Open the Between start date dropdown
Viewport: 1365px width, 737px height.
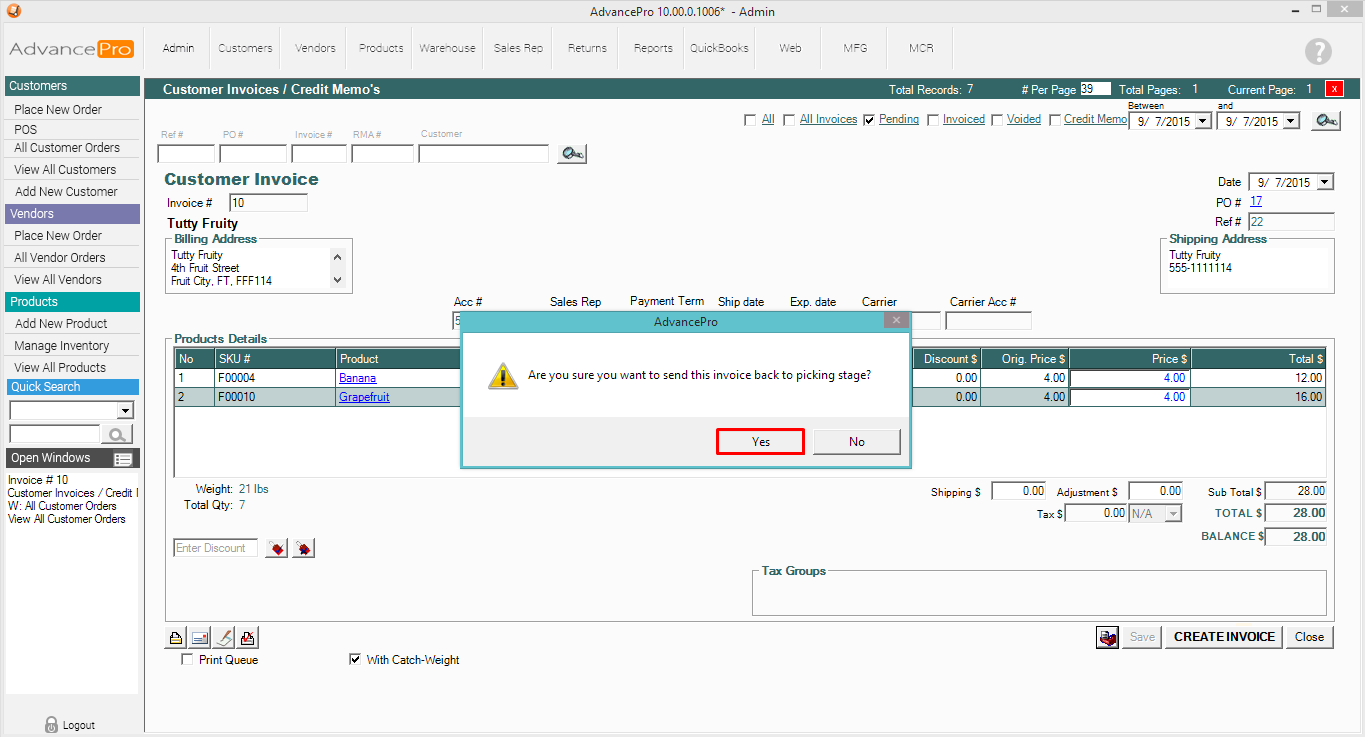tap(1202, 121)
